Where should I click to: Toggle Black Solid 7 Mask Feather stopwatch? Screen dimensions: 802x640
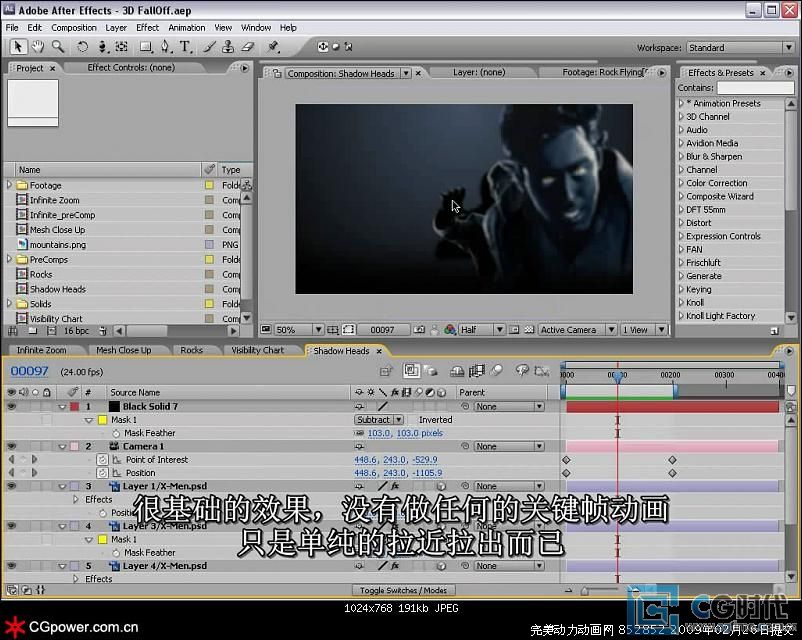[x=116, y=433]
